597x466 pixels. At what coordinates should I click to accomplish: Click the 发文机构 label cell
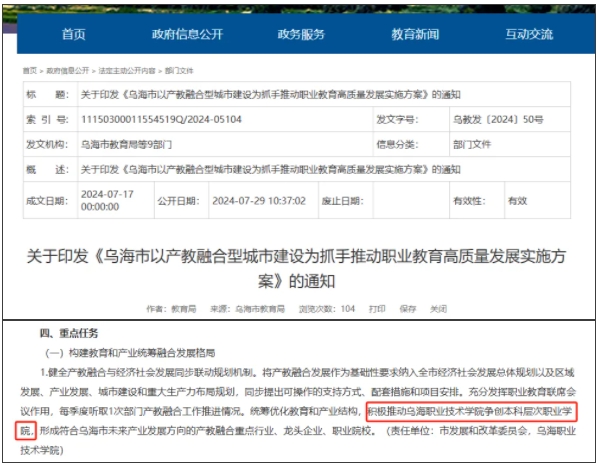50,145
